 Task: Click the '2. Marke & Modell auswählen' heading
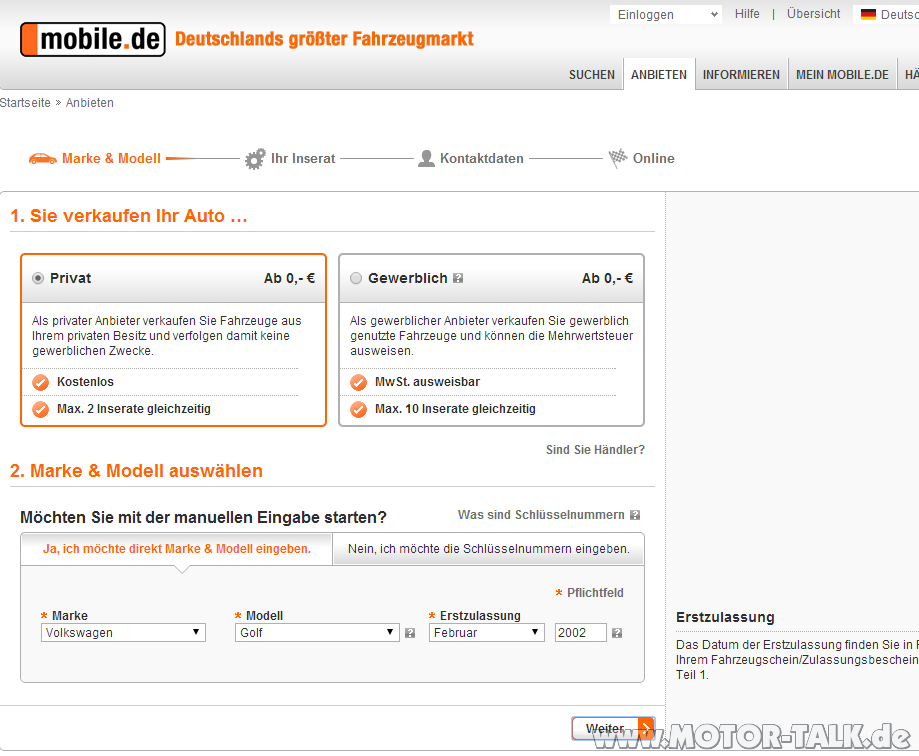point(137,471)
